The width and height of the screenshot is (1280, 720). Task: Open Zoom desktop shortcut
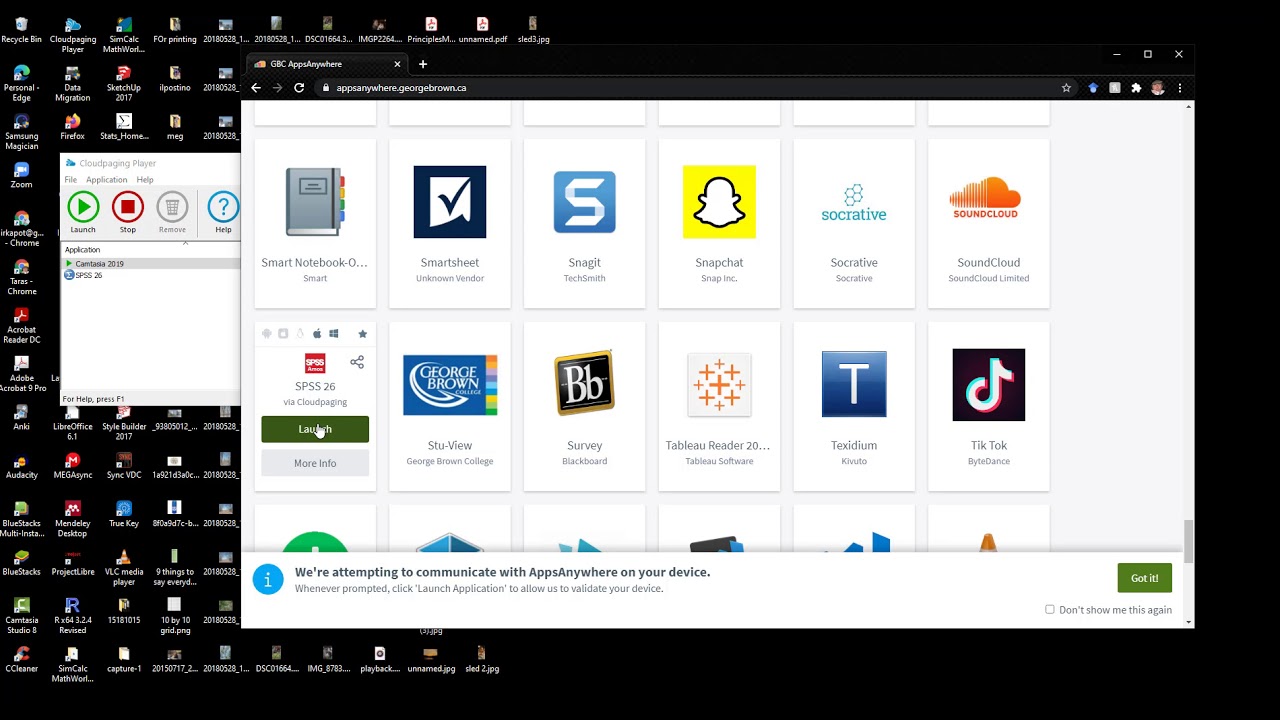tap(21, 174)
